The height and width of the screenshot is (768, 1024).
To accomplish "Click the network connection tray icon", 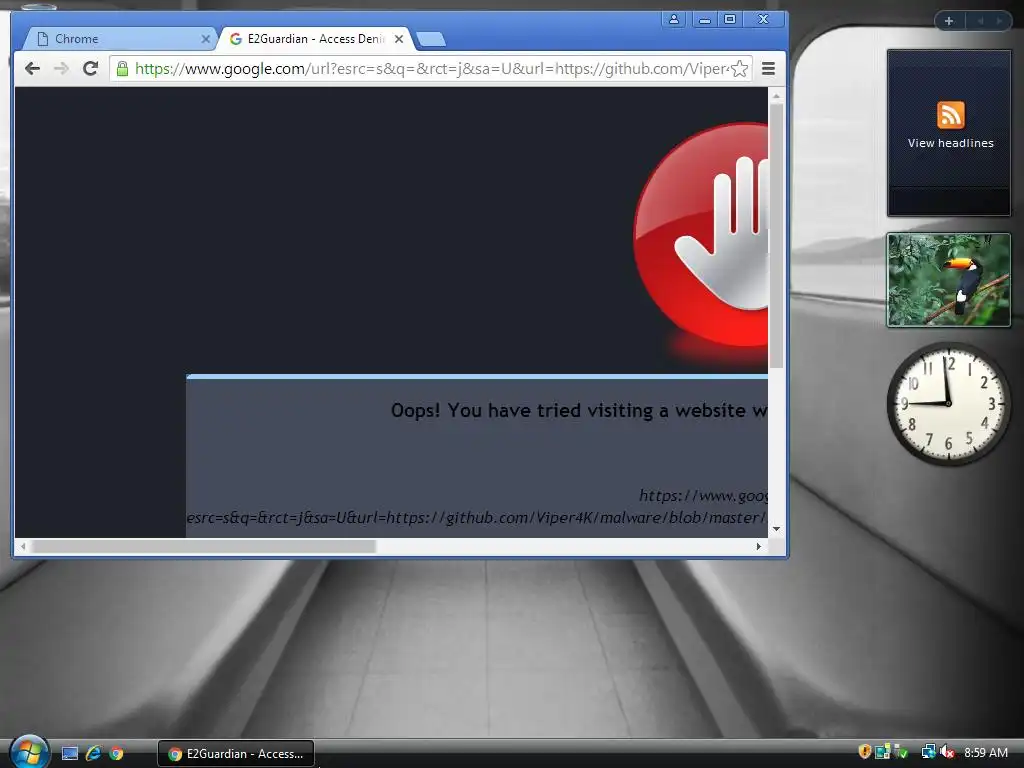I will [x=929, y=752].
